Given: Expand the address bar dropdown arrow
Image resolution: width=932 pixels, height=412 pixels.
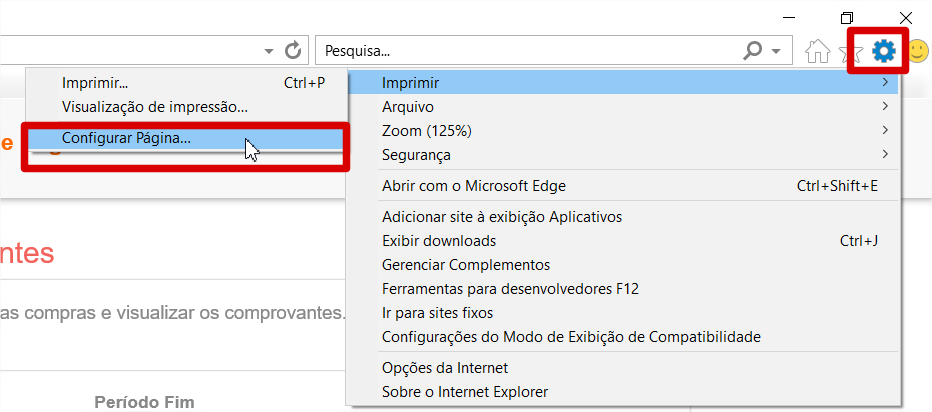Looking at the screenshot, I should (x=270, y=52).
